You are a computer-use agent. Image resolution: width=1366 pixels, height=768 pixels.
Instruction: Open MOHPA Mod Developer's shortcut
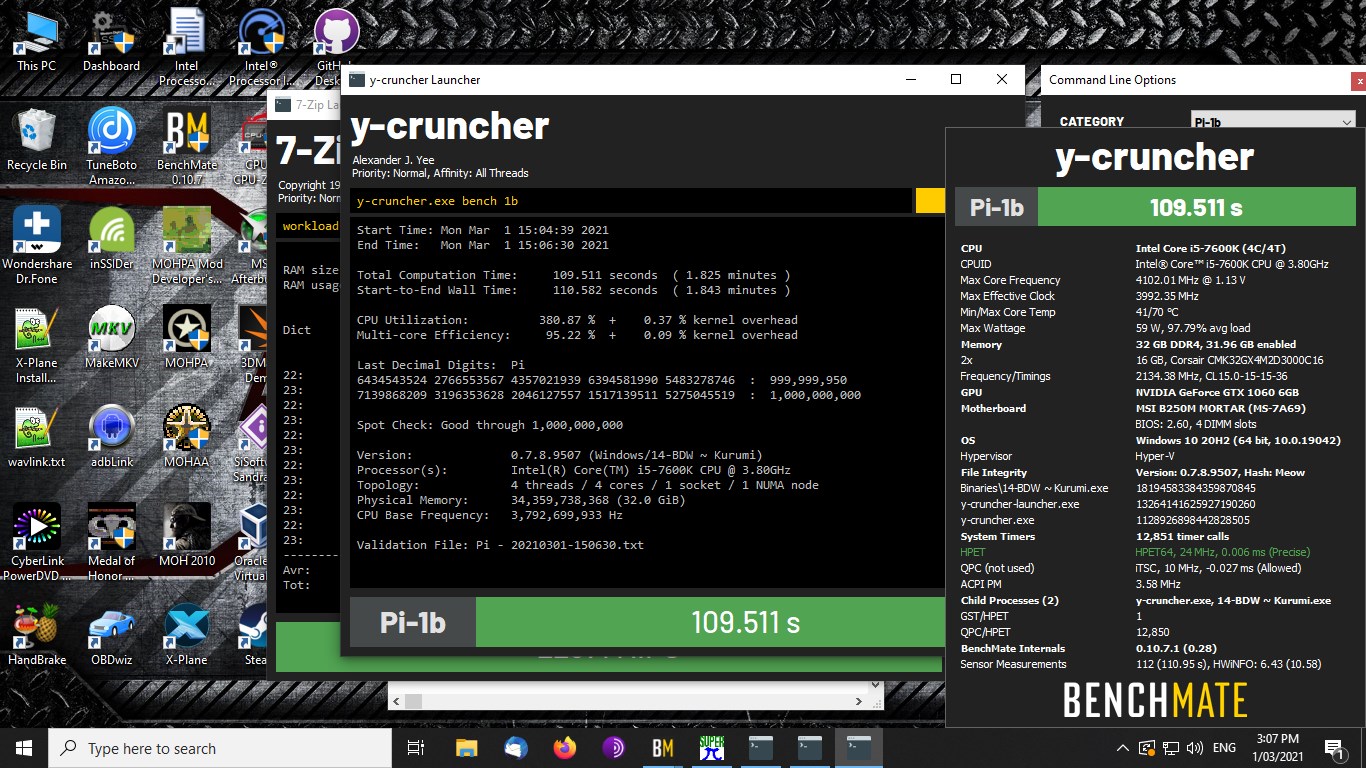pos(187,245)
